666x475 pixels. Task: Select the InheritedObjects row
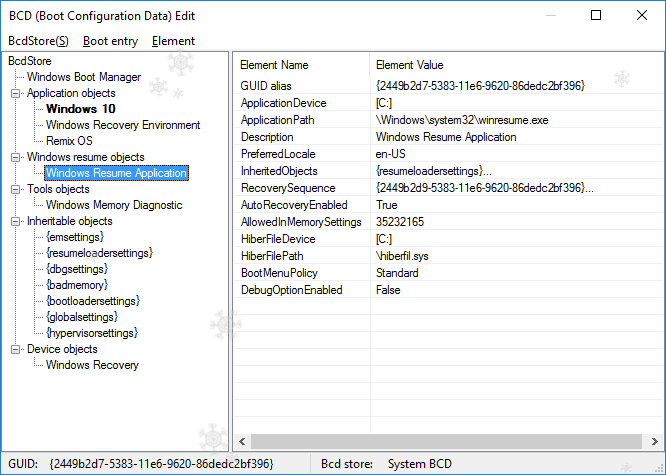point(449,171)
